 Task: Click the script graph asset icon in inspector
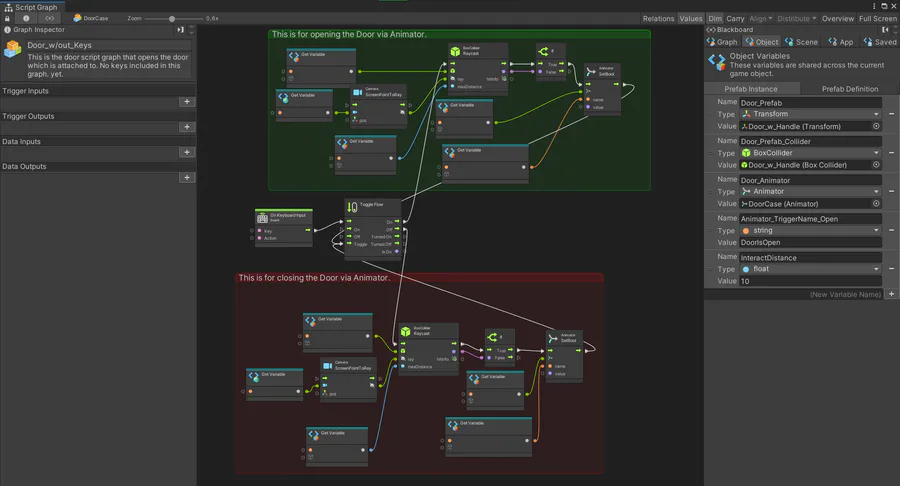click(x=12, y=49)
